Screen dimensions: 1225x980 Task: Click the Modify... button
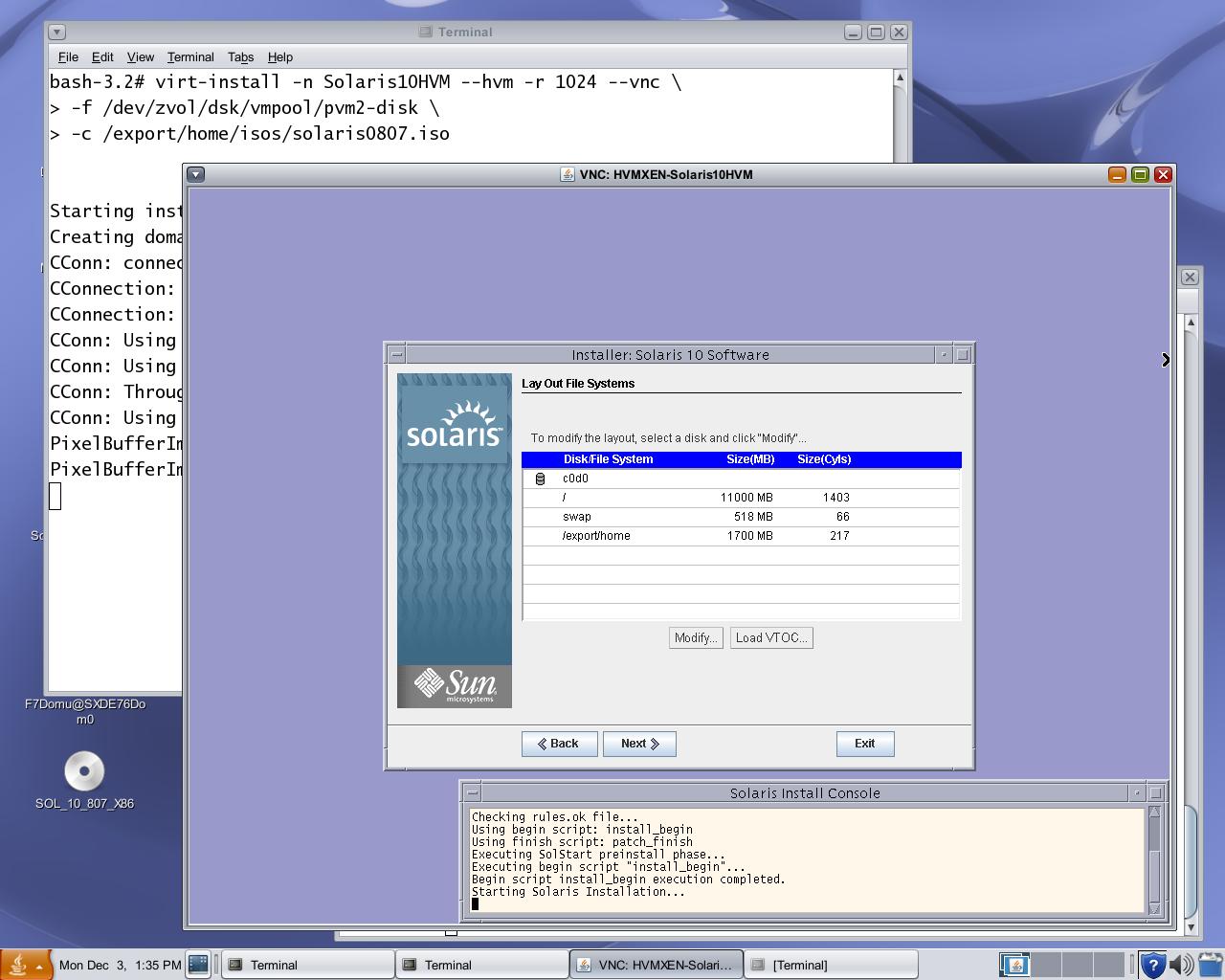(x=695, y=638)
